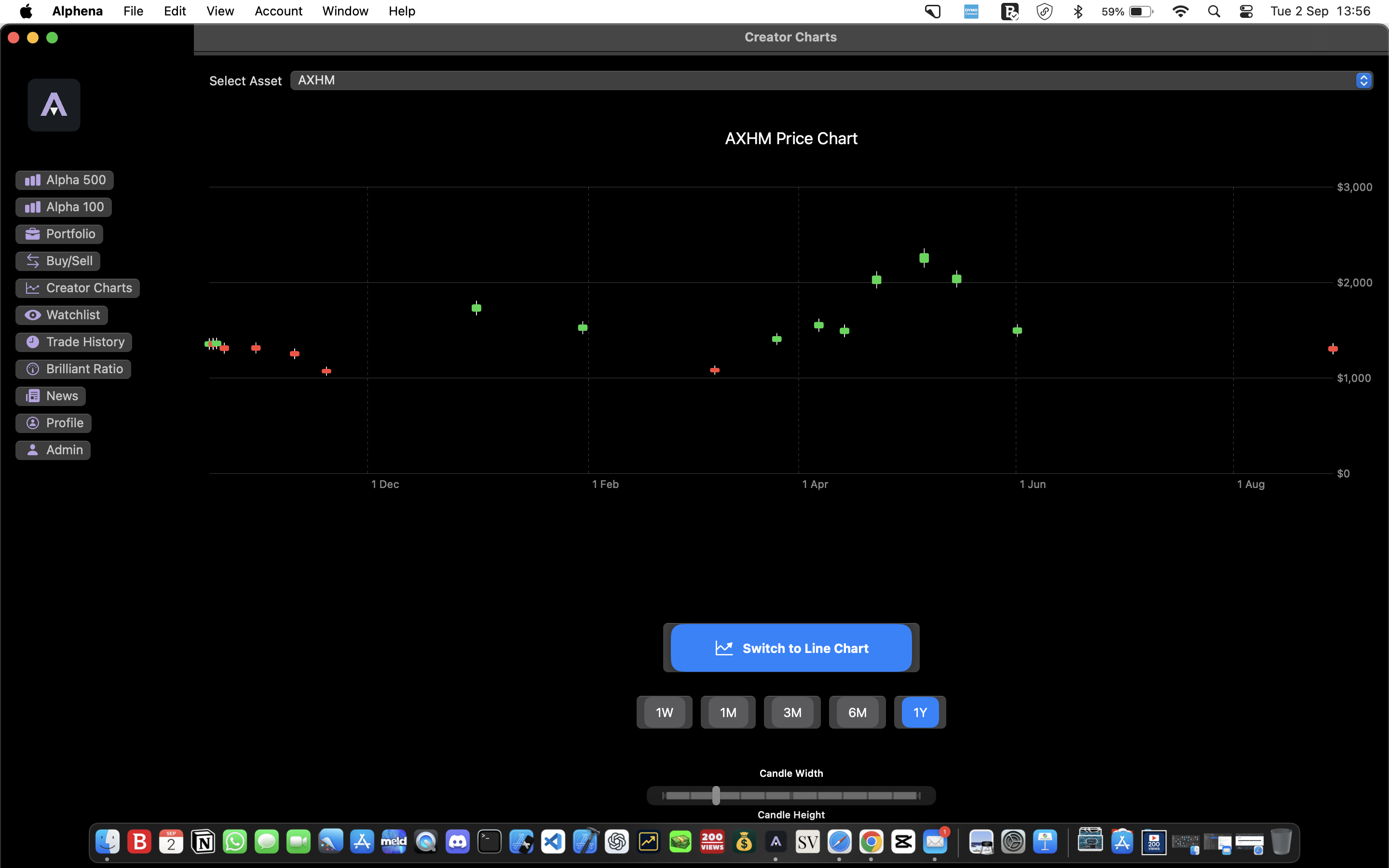This screenshot has width=1389, height=868.
Task: Click the Candle Width slider thumb
Action: tap(716, 795)
